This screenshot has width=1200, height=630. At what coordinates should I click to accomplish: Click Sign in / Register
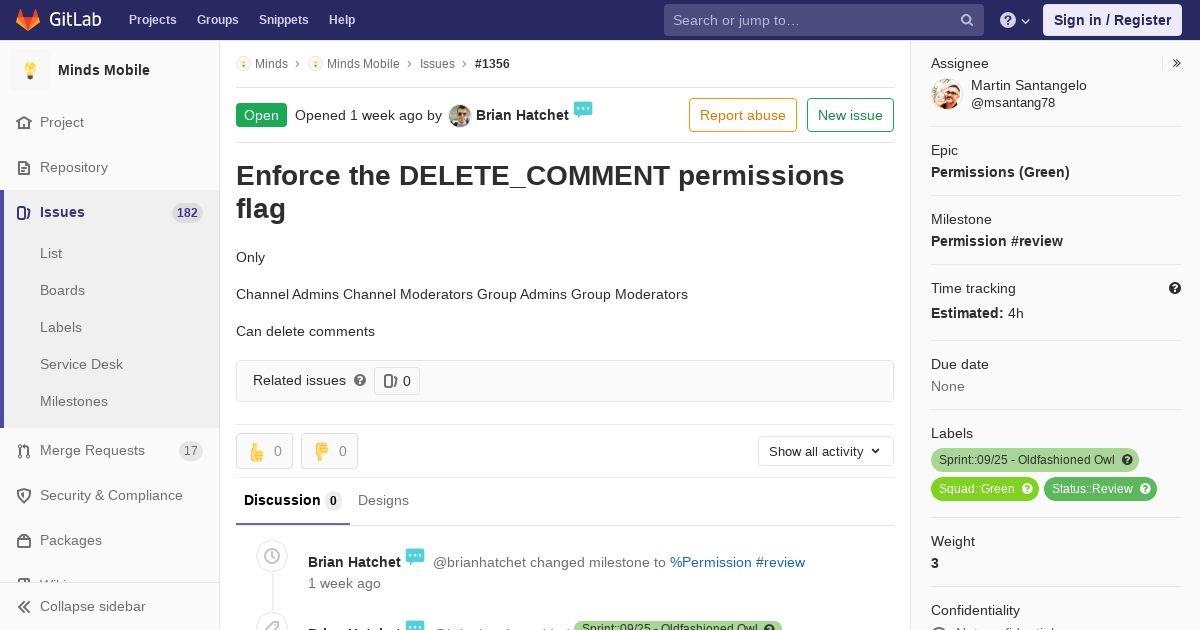click(1112, 20)
